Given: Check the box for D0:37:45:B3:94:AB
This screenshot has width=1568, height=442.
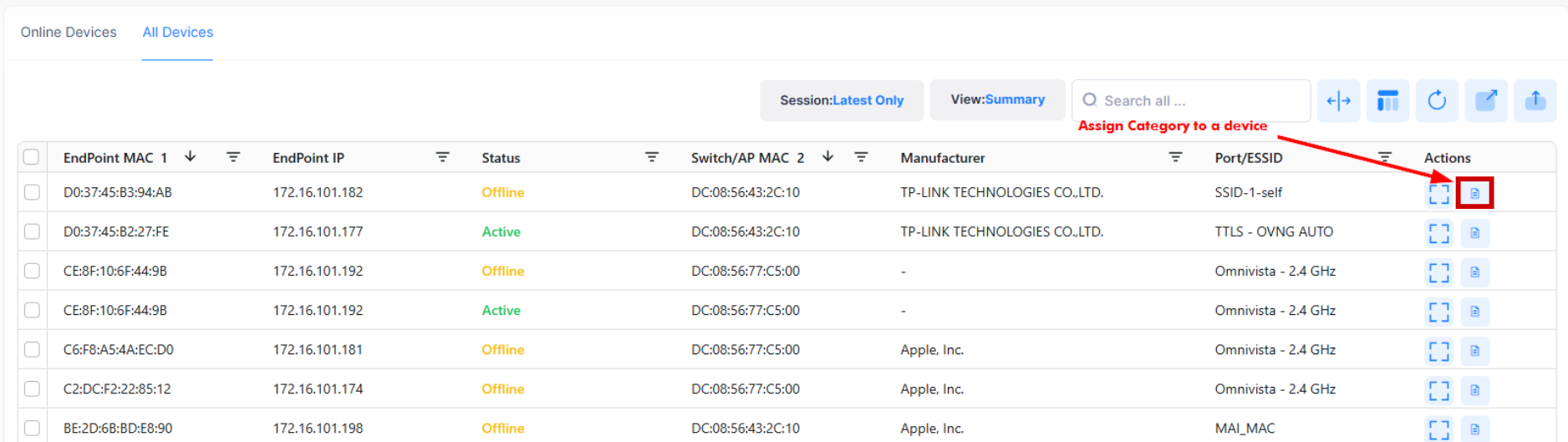Looking at the screenshot, I should click(32, 192).
